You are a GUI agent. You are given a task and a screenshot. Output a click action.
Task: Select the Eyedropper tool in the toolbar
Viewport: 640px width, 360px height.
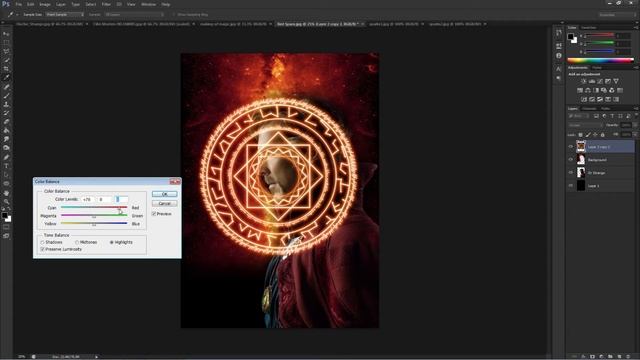point(6,78)
